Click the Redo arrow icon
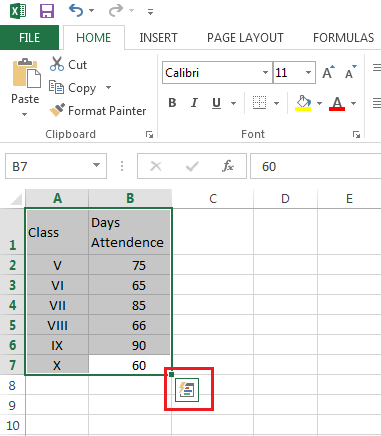The image size is (381, 436). click(116, 11)
